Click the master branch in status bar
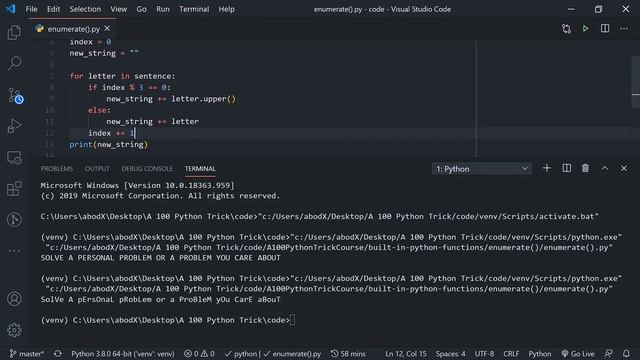The width and height of the screenshot is (640, 360). point(27,353)
